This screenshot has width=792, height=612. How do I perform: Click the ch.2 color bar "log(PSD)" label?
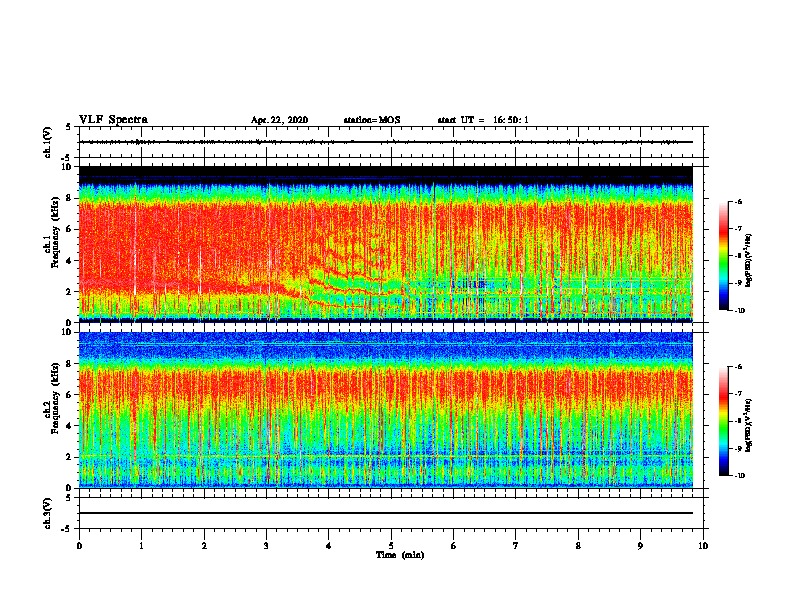(748, 425)
